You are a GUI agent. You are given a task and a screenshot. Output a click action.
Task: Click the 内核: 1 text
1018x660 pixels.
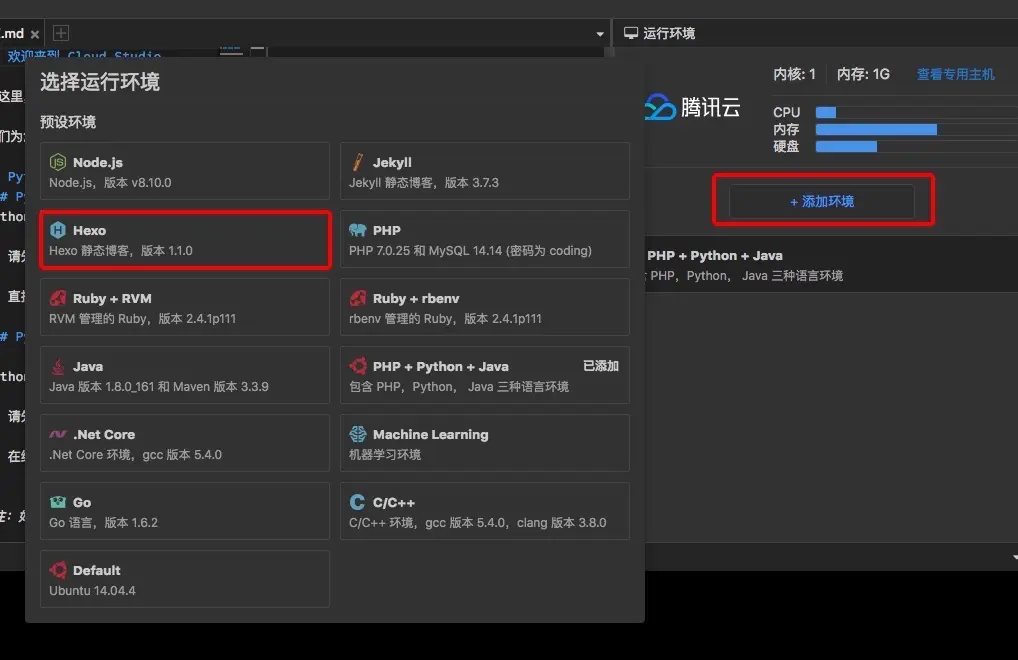[x=794, y=74]
